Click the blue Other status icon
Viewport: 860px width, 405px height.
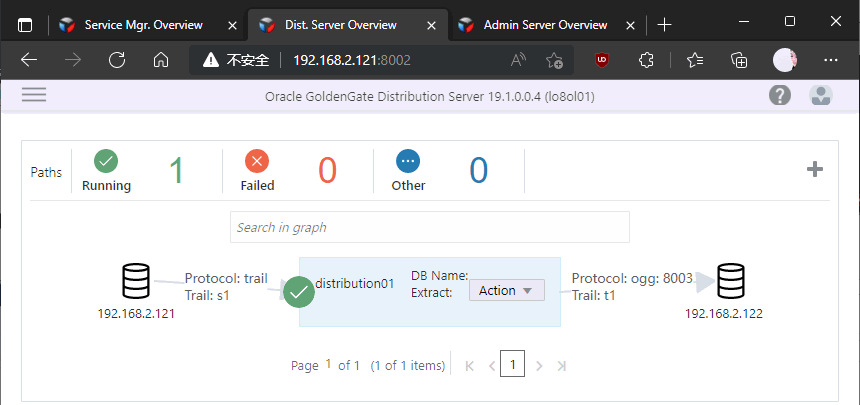click(x=408, y=161)
